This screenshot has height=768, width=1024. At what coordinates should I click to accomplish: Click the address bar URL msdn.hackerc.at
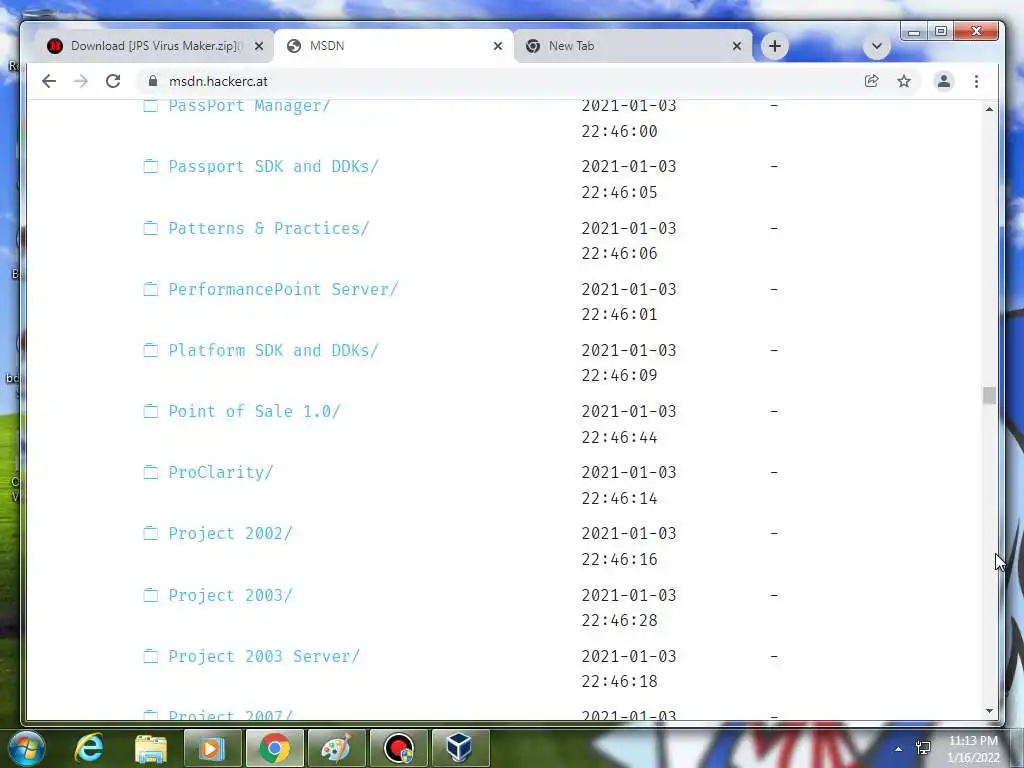click(x=218, y=82)
